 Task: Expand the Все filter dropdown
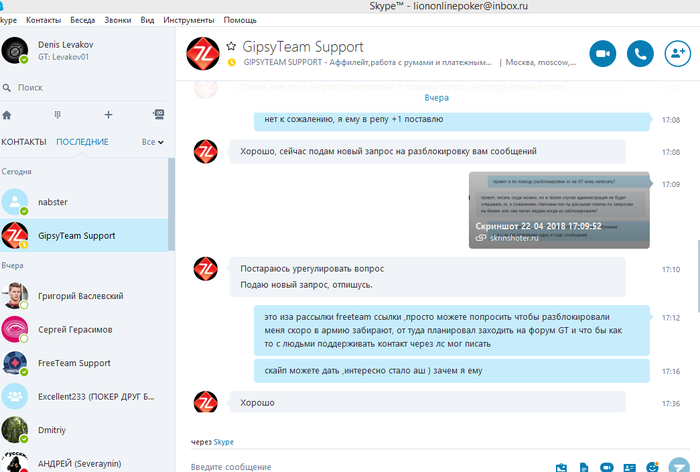click(153, 142)
